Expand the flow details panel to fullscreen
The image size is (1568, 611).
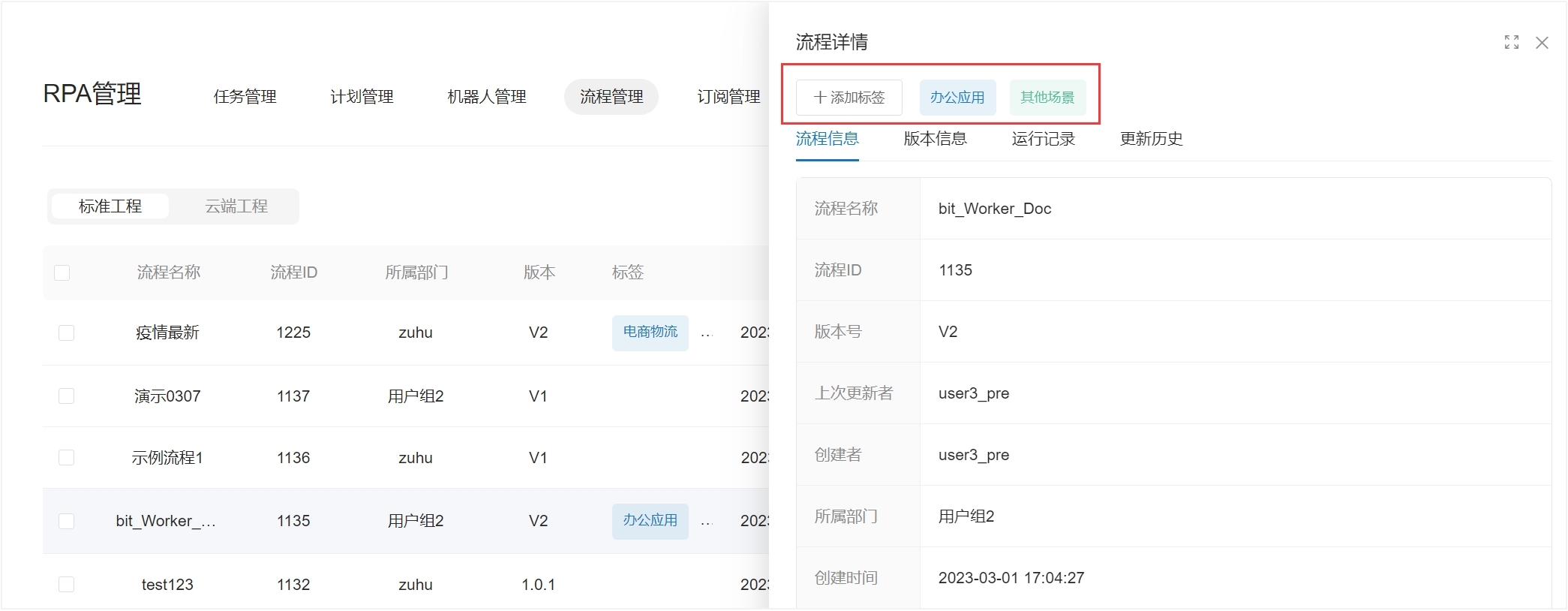pyautogui.click(x=1511, y=43)
